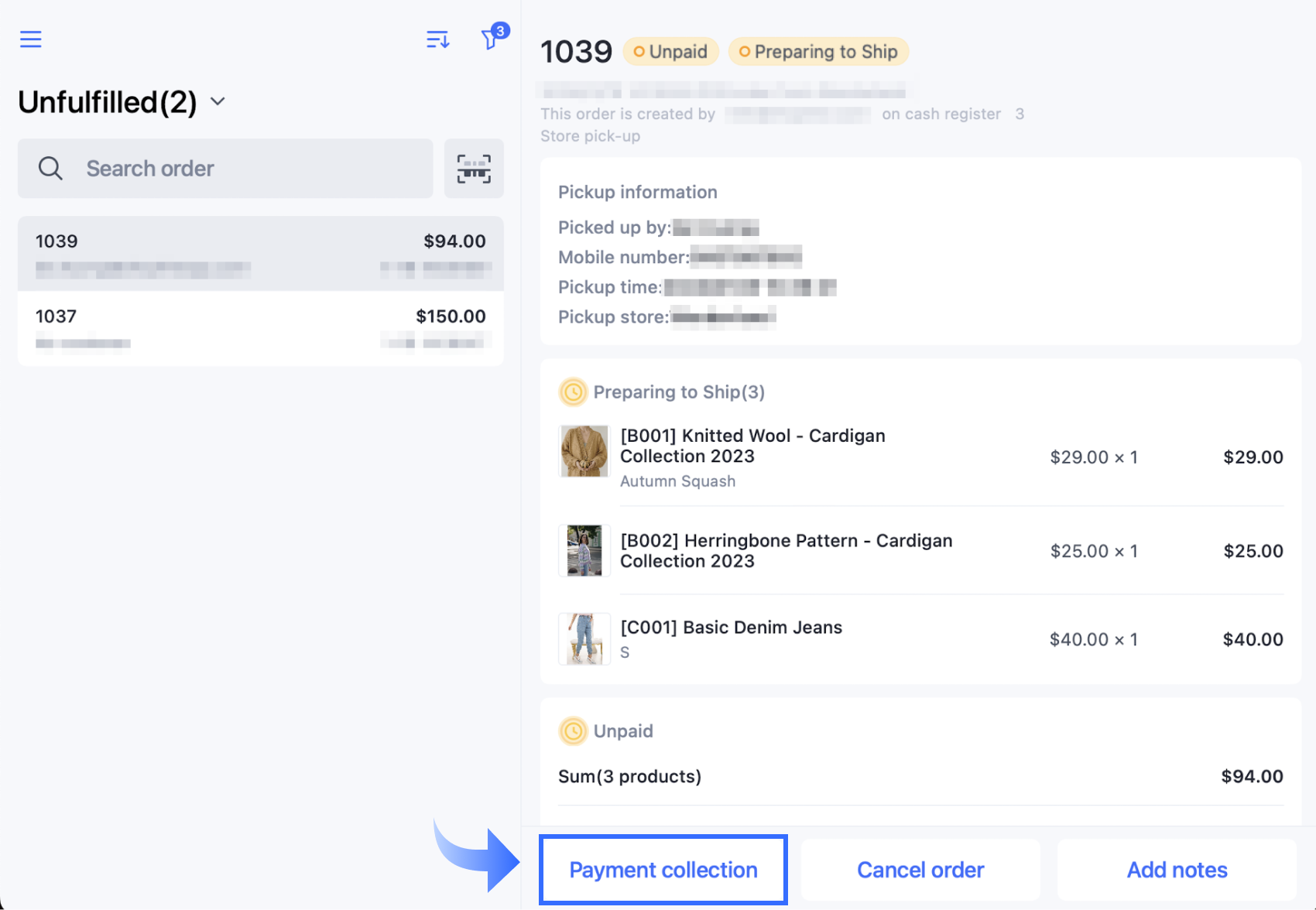Image resolution: width=1316 pixels, height=910 pixels.
Task: Select order 1039 in the list
Action: (261, 254)
